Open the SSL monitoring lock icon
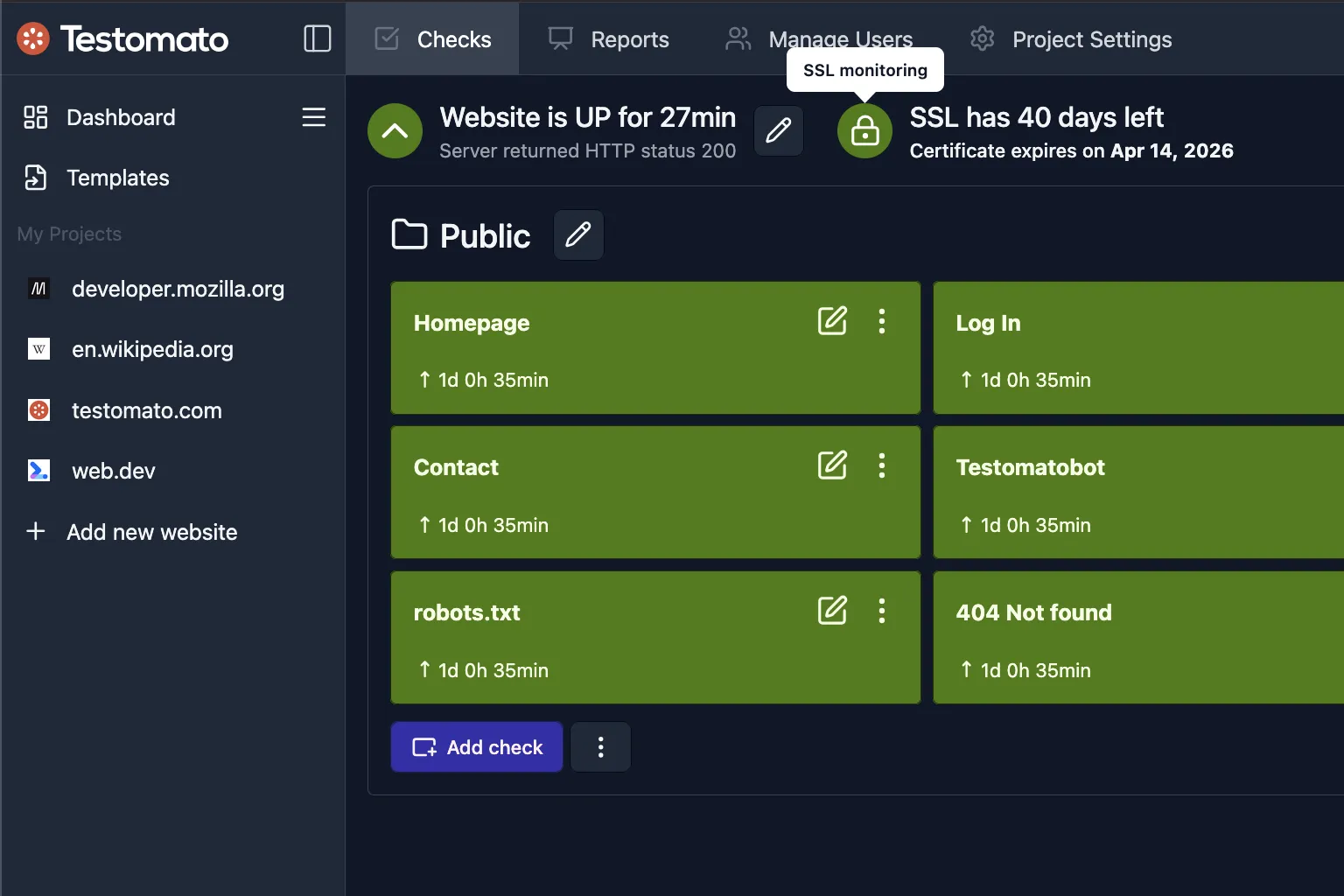 click(x=864, y=131)
